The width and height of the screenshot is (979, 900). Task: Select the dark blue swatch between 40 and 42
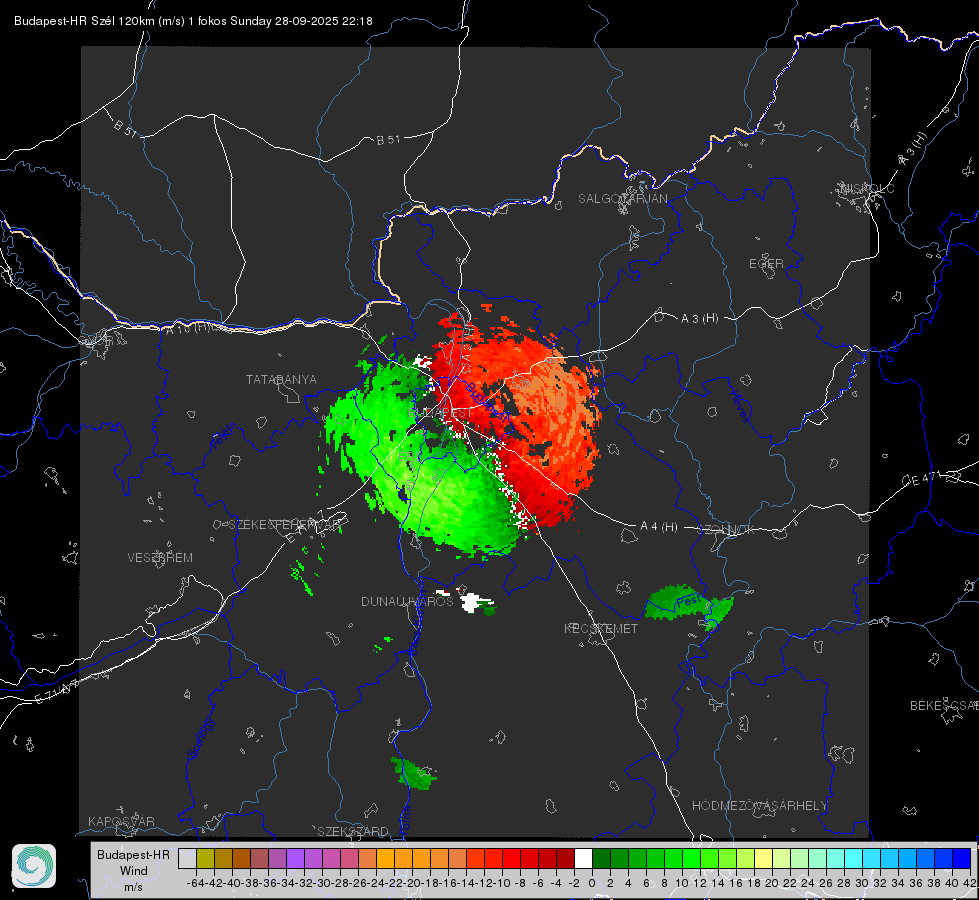point(962,858)
